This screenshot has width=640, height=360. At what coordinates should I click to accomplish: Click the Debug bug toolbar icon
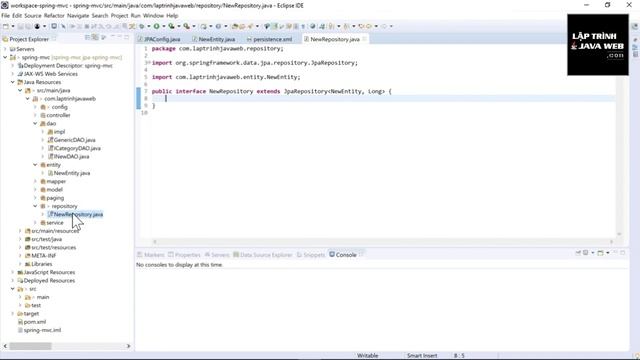pyautogui.click(x=141, y=26)
